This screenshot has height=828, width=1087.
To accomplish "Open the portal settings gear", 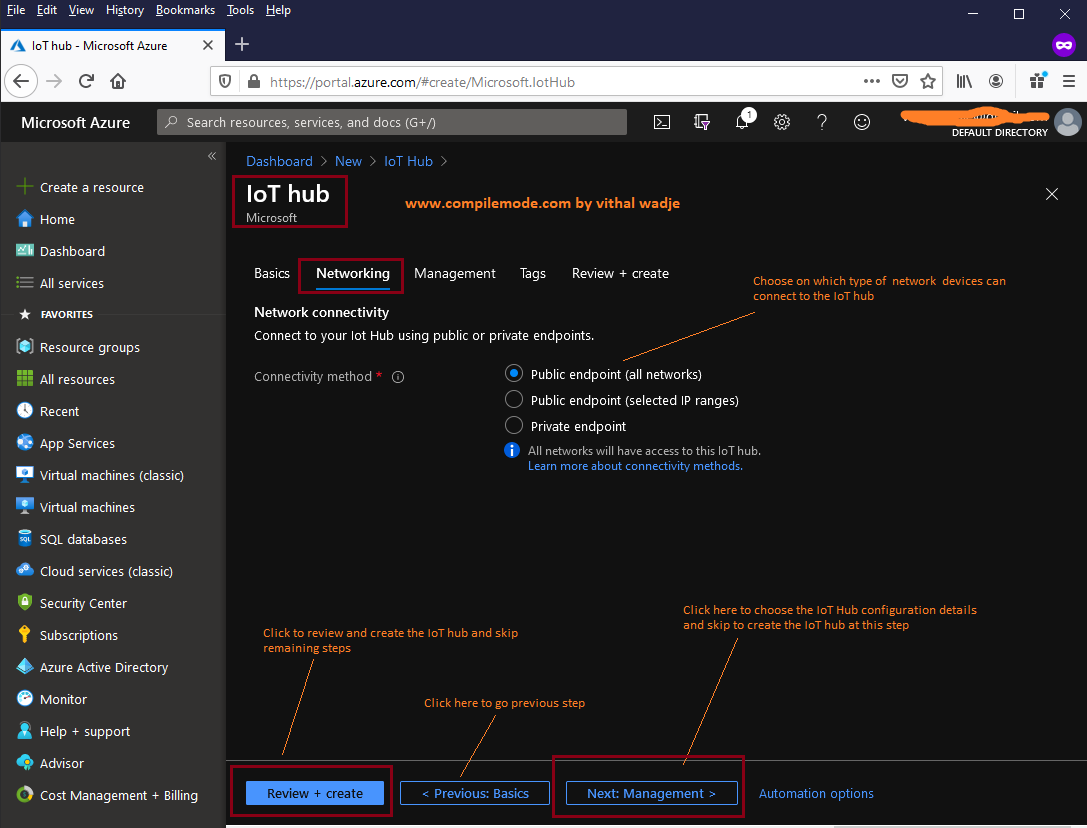I will pyautogui.click(x=781, y=121).
